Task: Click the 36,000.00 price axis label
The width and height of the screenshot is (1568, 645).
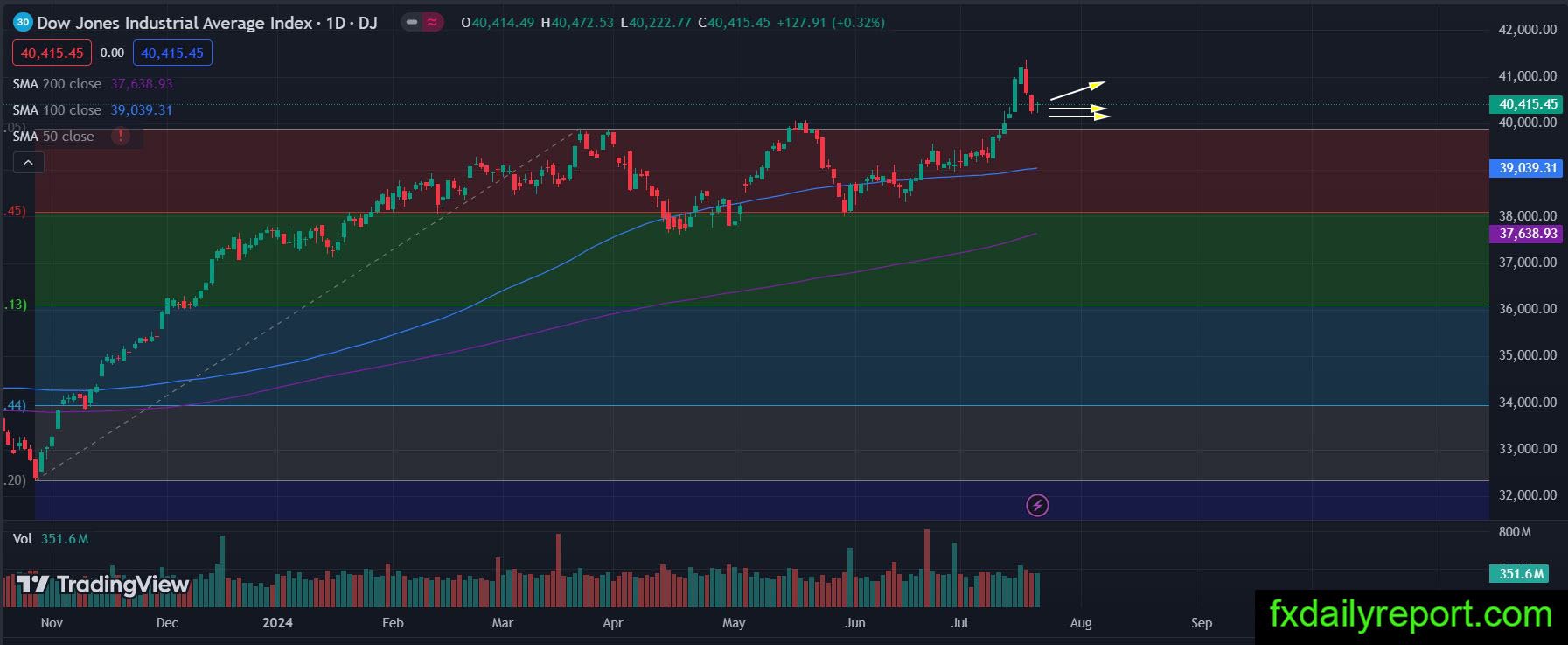Action: coord(1528,309)
